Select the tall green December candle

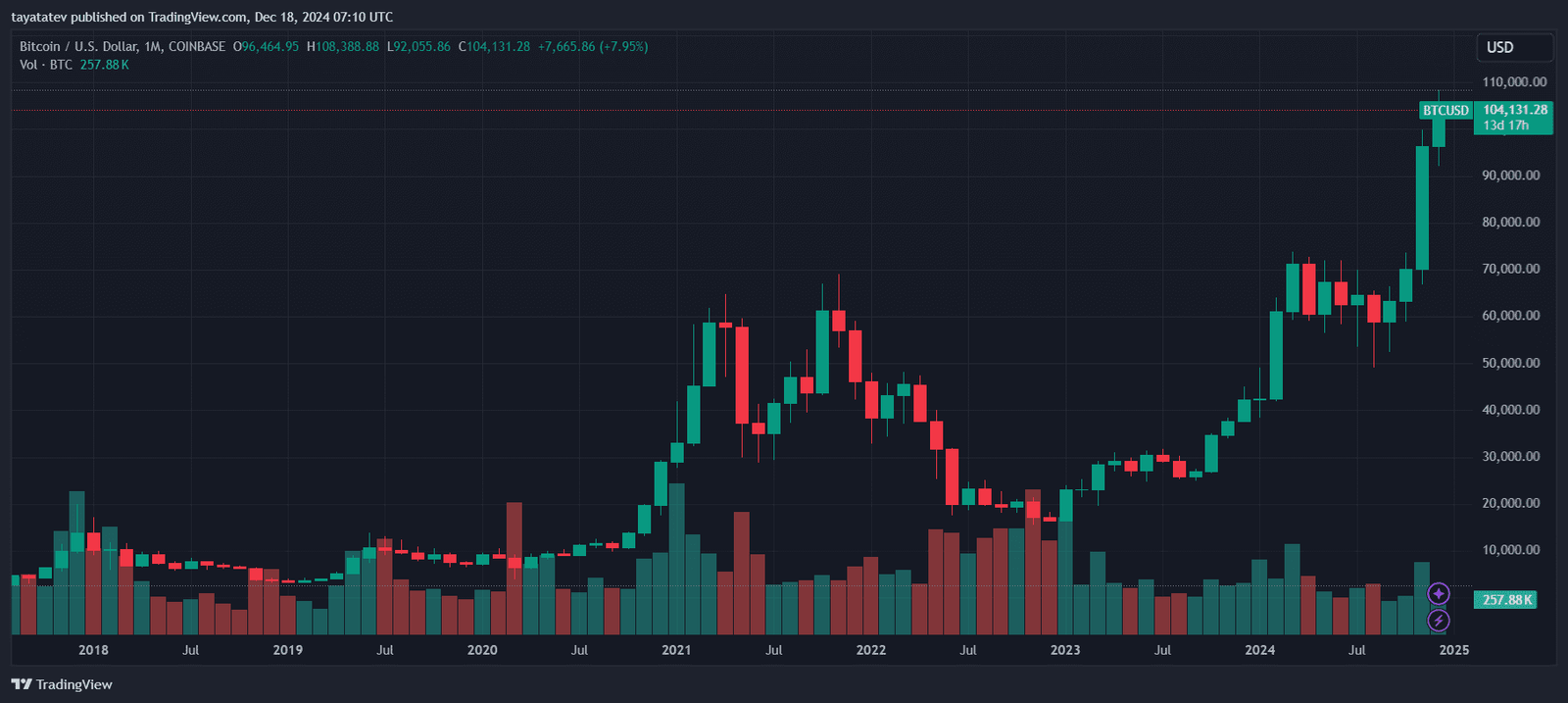1421,206
